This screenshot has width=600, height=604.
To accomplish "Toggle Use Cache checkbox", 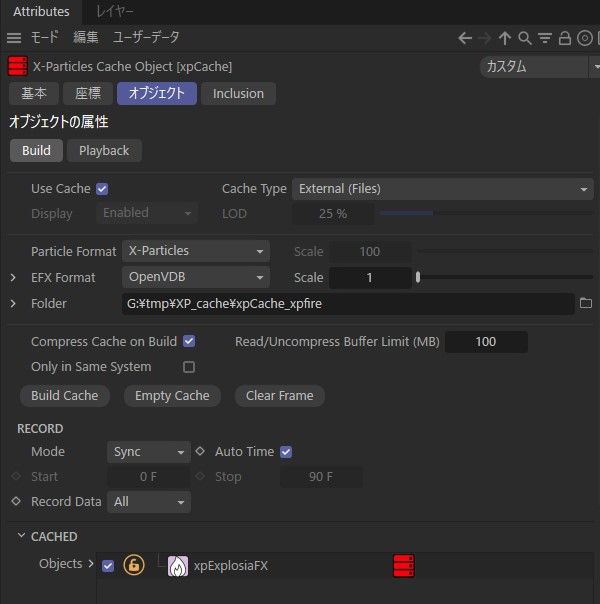I will tap(102, 189).
